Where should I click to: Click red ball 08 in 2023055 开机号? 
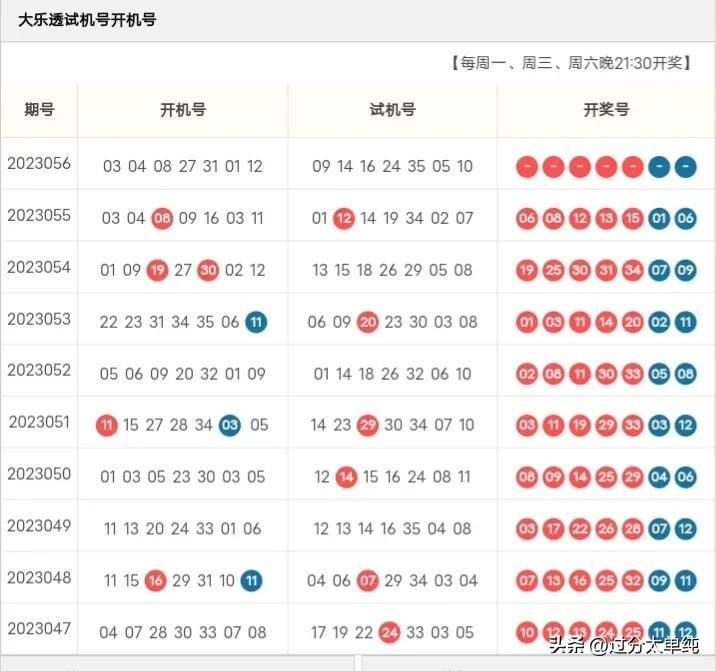tap(162, 218)
